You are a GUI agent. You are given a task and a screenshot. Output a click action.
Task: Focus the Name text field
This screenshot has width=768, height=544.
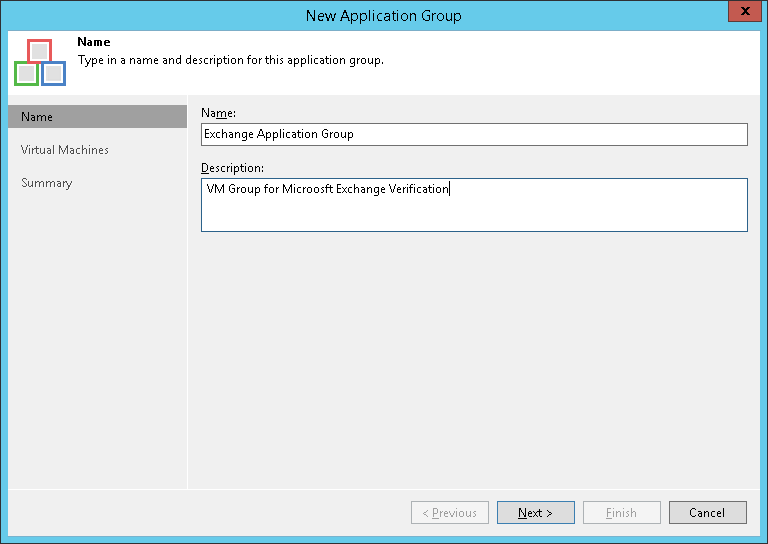pos(474,134)
